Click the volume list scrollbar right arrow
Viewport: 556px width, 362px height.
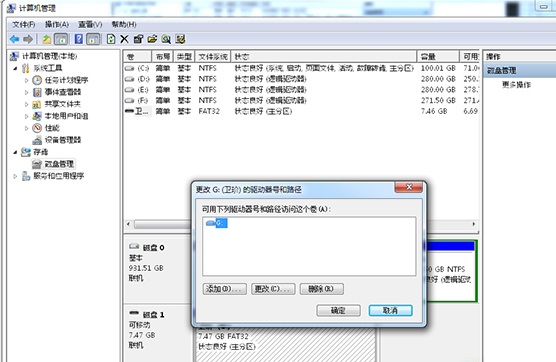coord(474,224)
